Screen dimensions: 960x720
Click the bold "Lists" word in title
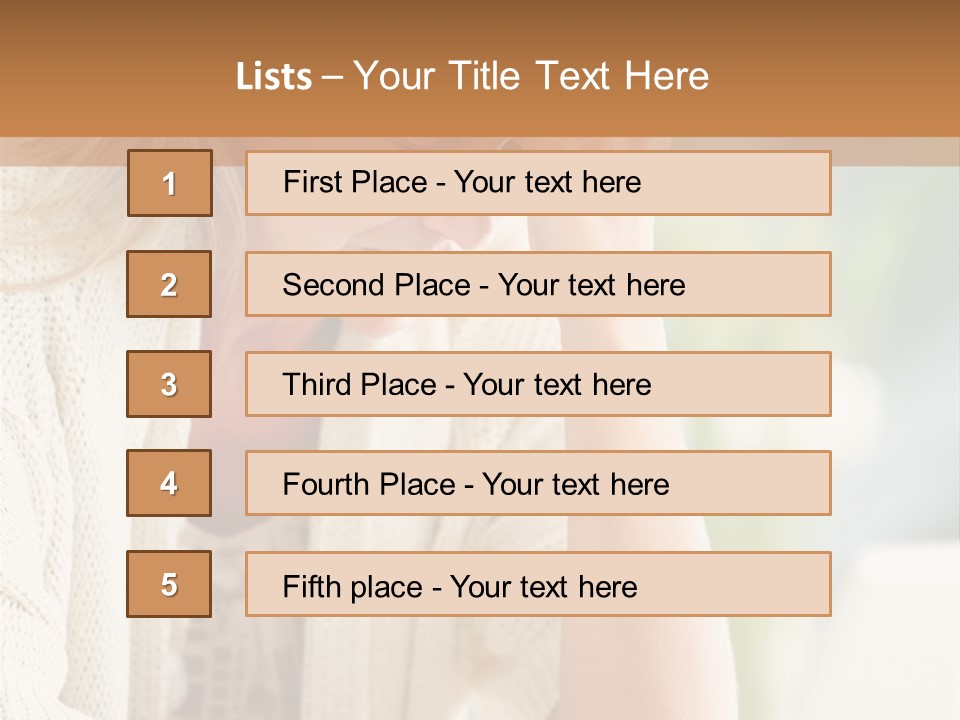274,77
